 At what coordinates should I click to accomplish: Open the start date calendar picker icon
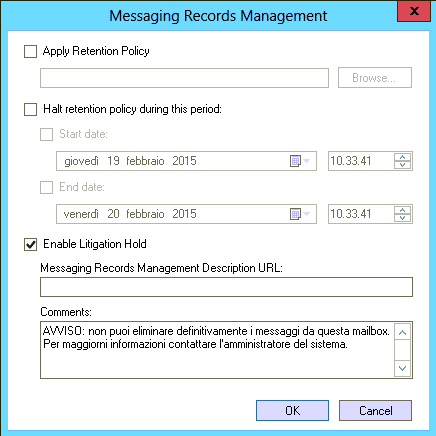299,161
